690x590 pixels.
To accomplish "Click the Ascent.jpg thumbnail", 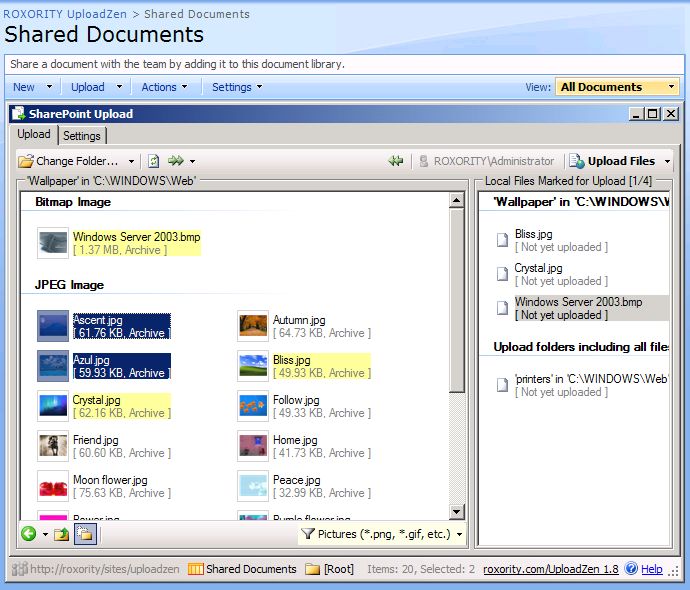I will (x=53, y=326).
